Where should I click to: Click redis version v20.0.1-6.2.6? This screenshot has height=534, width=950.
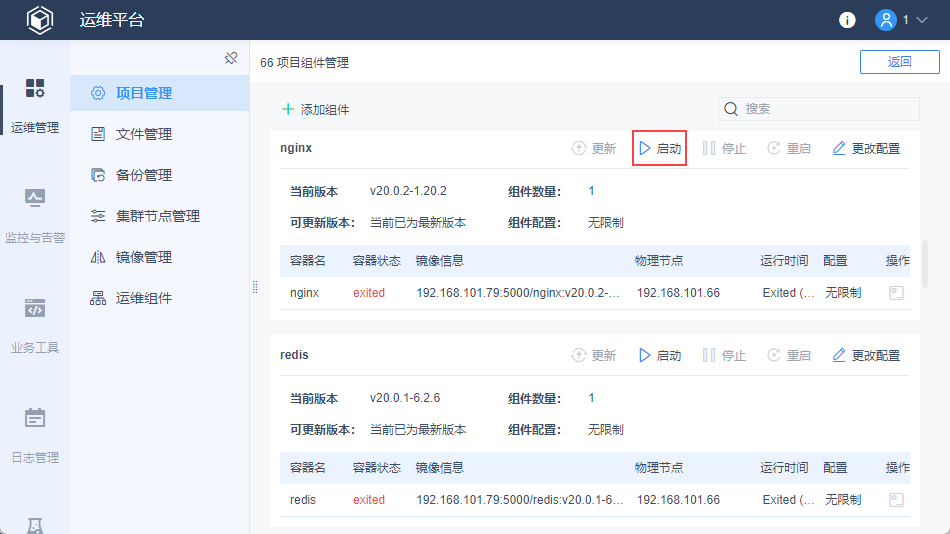pyautogui.click(x=405, y=398)
